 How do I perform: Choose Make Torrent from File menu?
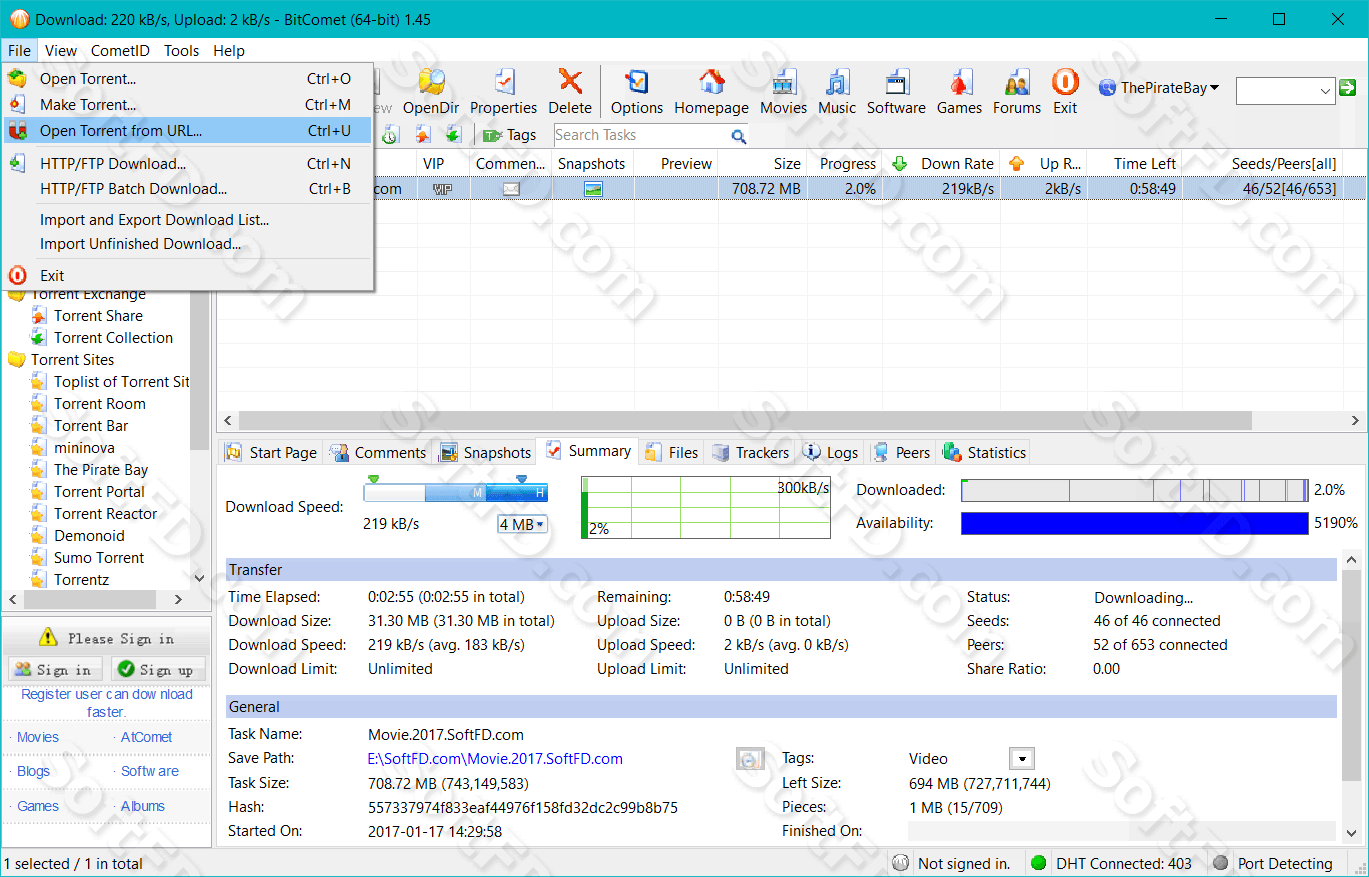(188, 104)
